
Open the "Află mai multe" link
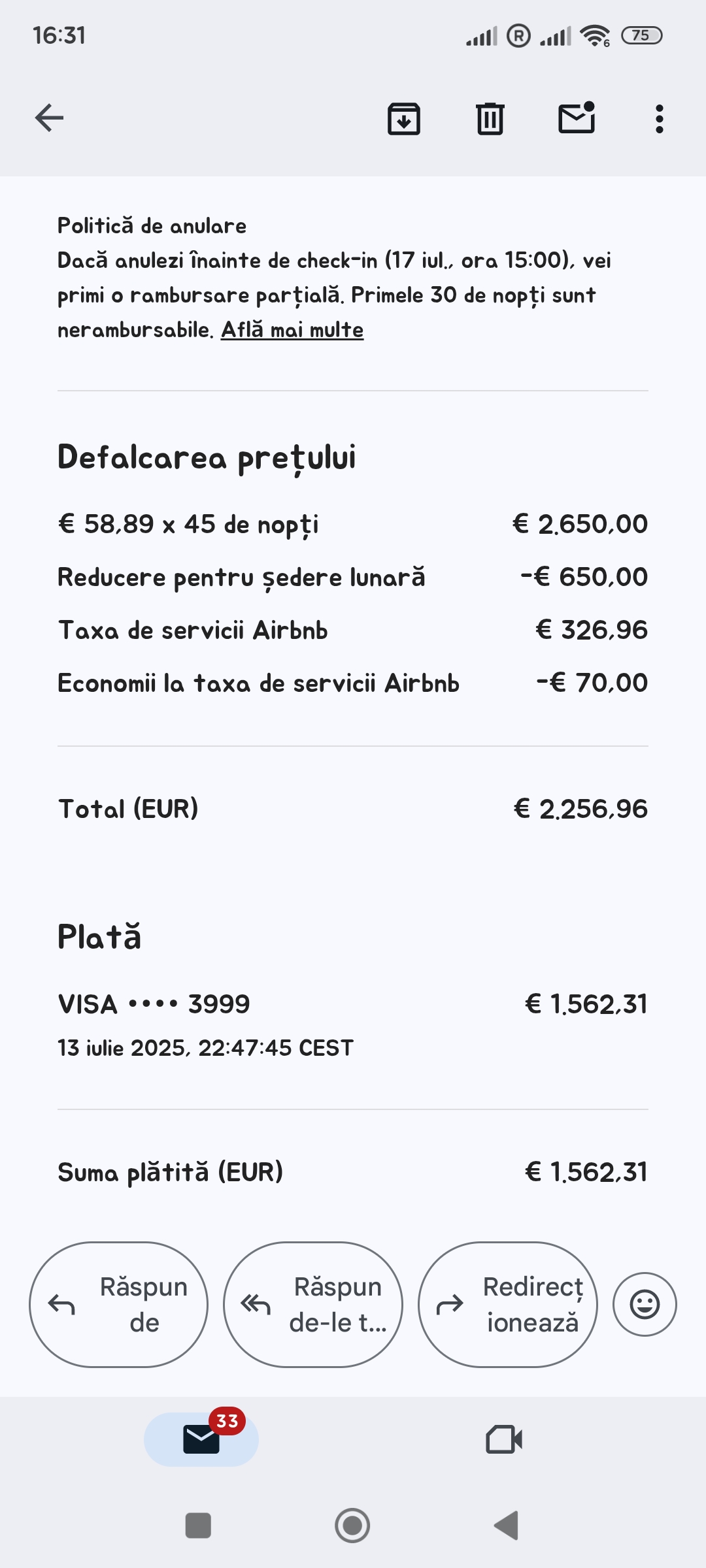click(x=292, y=330)
